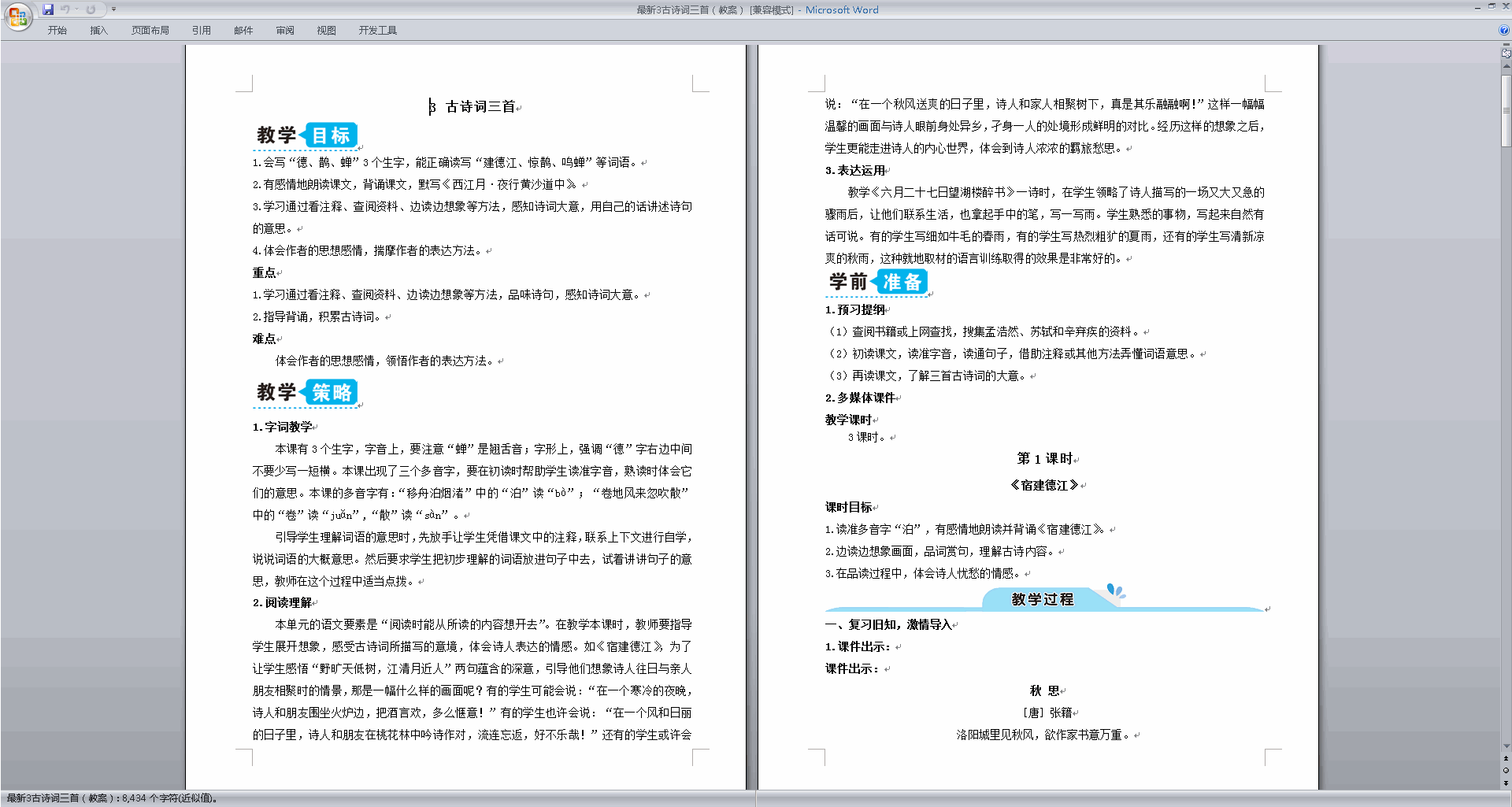Click the line （3）再读课文
The width and height of the screenshot is (1512, 807).
coord(927,376)
